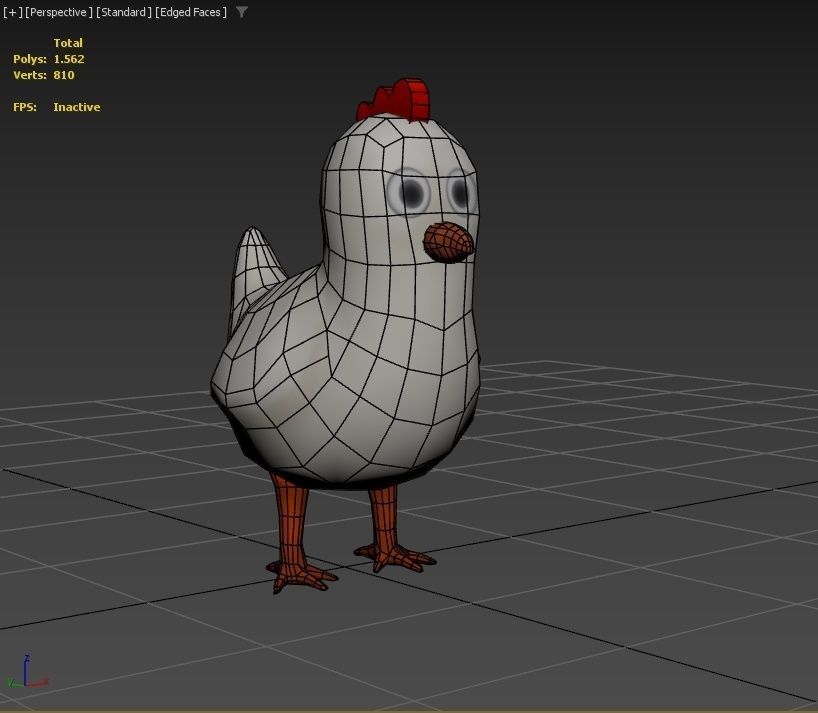Click the FPS: label
818x713 pixels.
(x=25, y=107)
